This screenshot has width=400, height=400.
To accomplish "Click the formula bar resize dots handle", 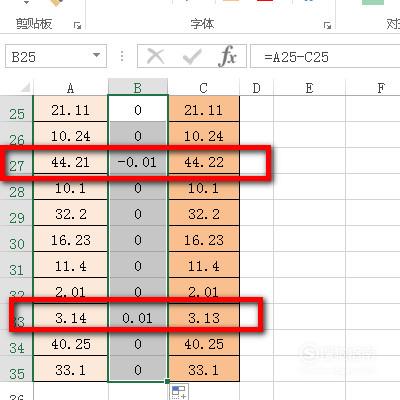I will coord(122,56).
